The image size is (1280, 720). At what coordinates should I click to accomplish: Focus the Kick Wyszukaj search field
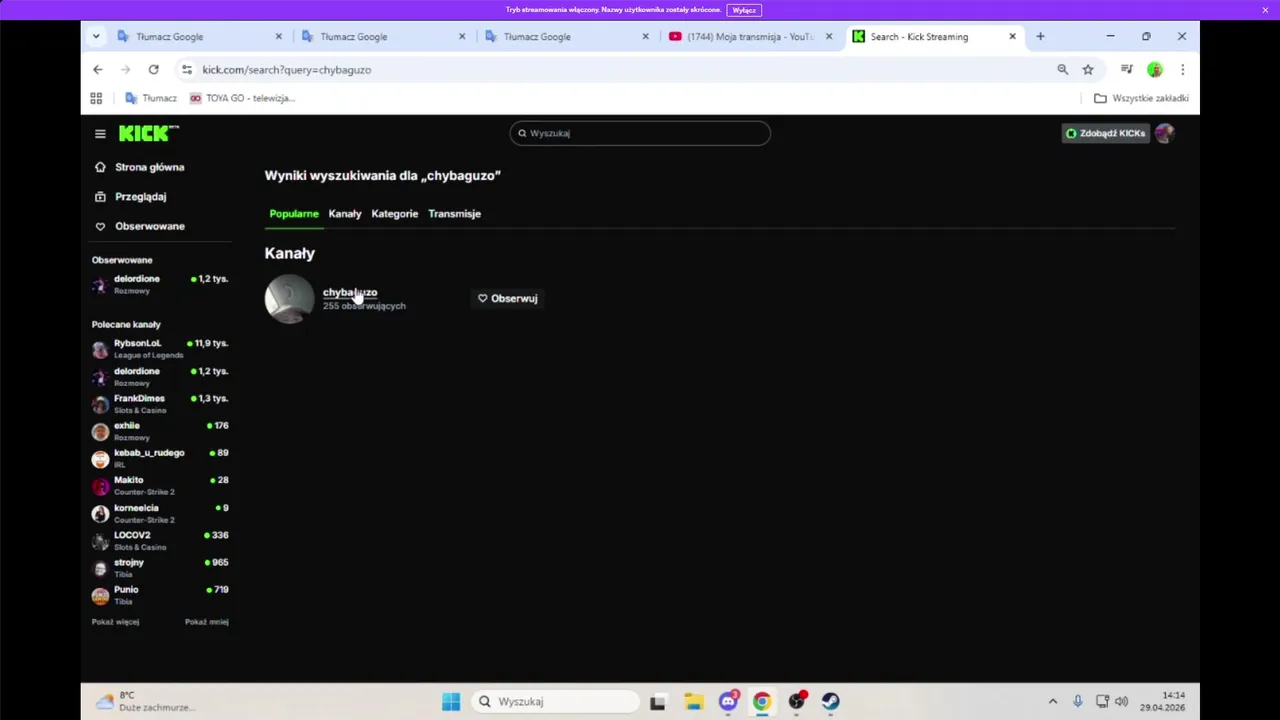(640, 133)
